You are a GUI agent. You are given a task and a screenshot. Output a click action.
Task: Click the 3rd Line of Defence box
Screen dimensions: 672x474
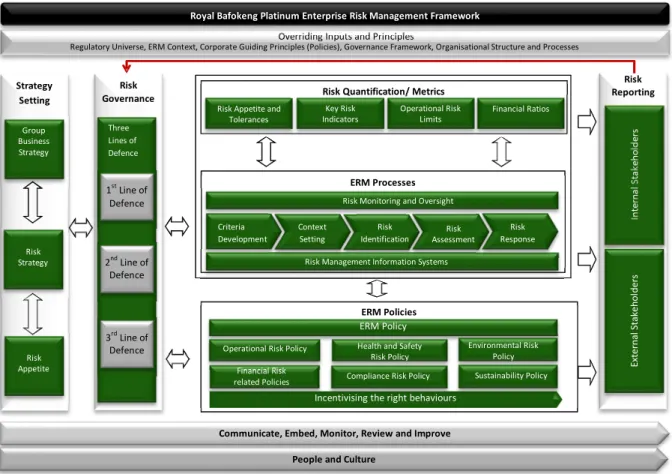point(127,344)
